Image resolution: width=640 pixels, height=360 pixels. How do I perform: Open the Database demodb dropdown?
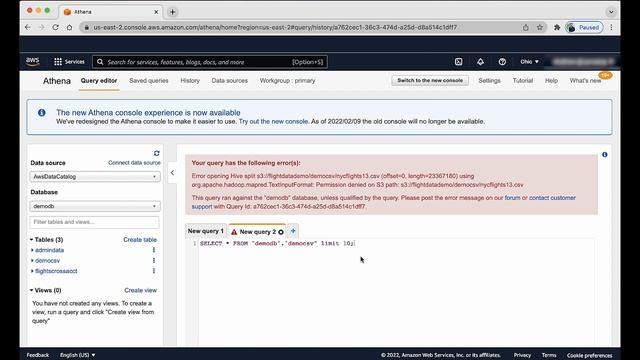(95, 206)
